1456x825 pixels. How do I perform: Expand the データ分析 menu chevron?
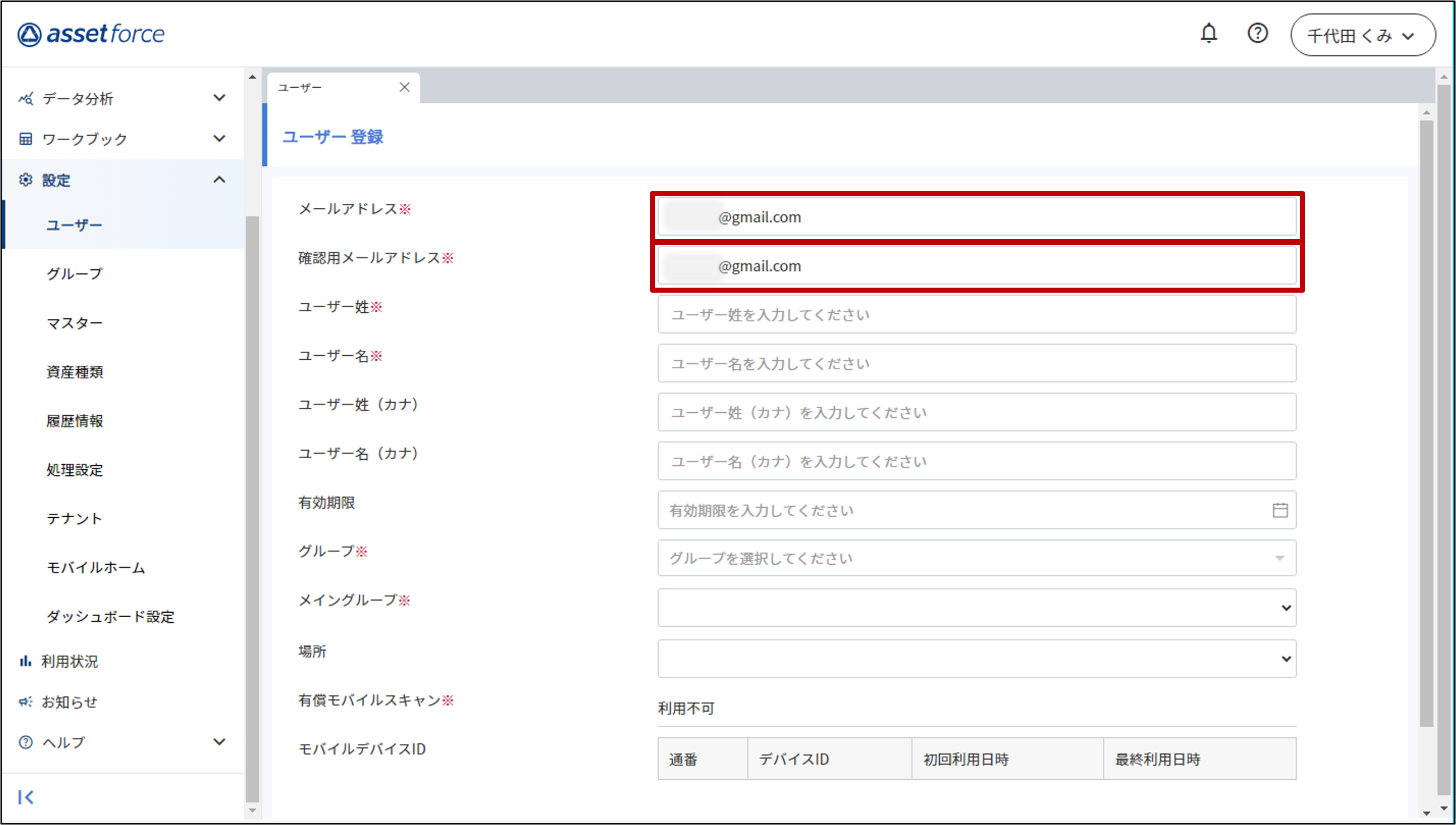click(x=220, y=98)
